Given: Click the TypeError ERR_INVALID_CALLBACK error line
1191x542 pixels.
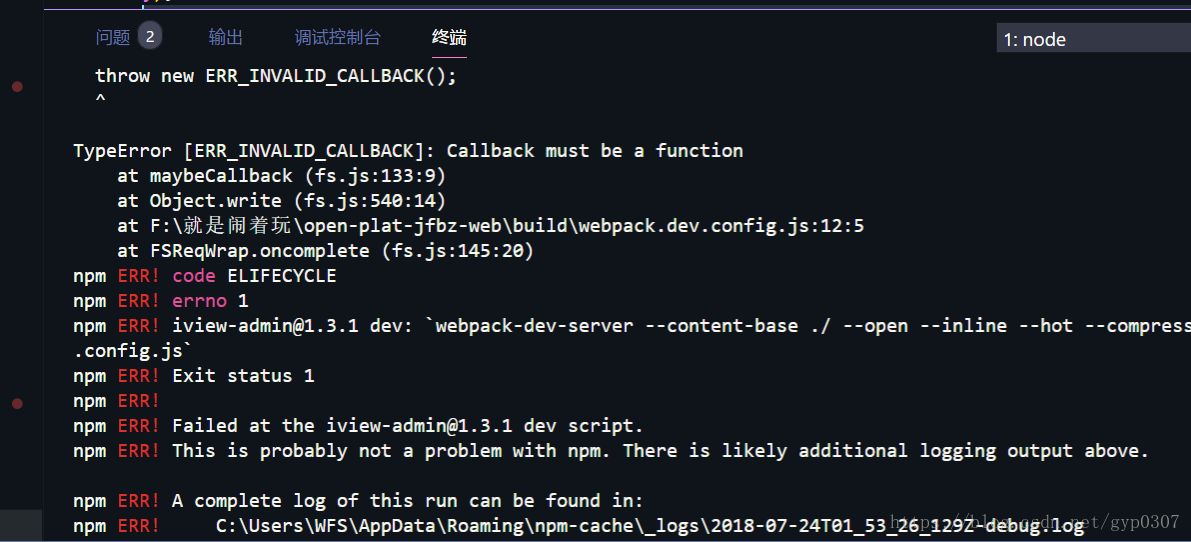Looking at the screenshot, I should pos(408,151).
